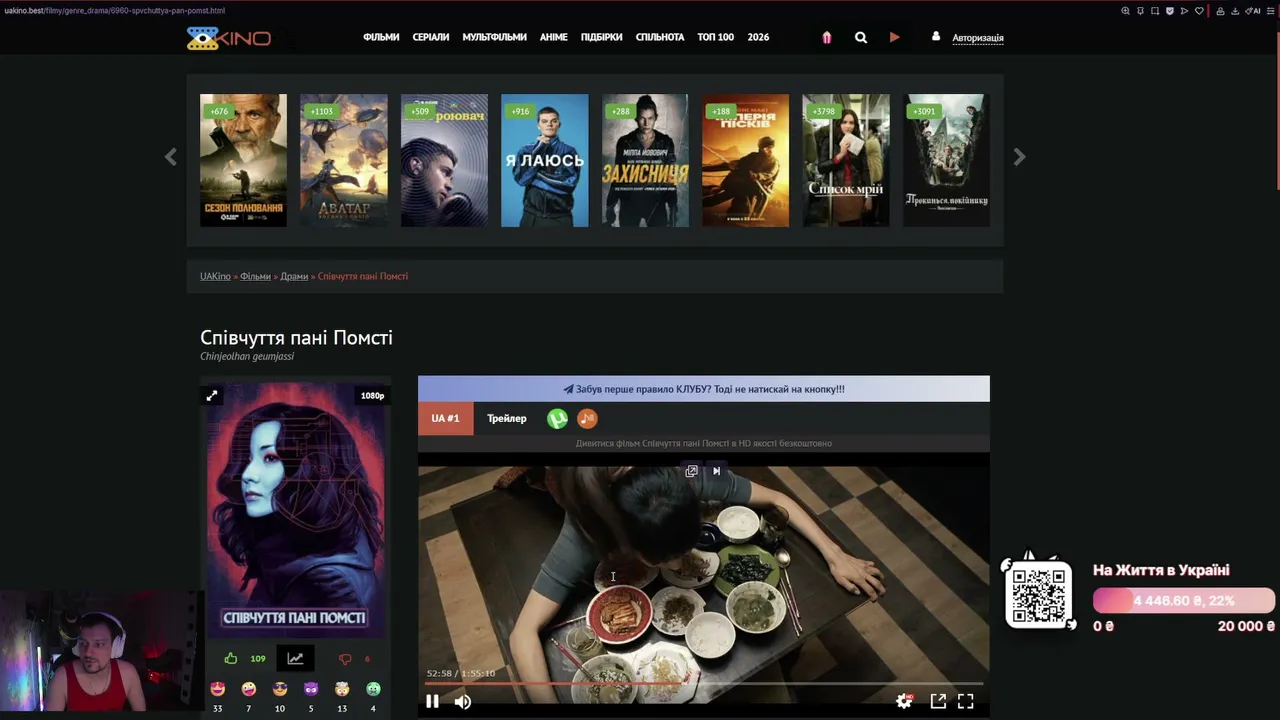The image size is (1280, 720).
Task: Open the Захисниця poster
Action: [645, 160]
